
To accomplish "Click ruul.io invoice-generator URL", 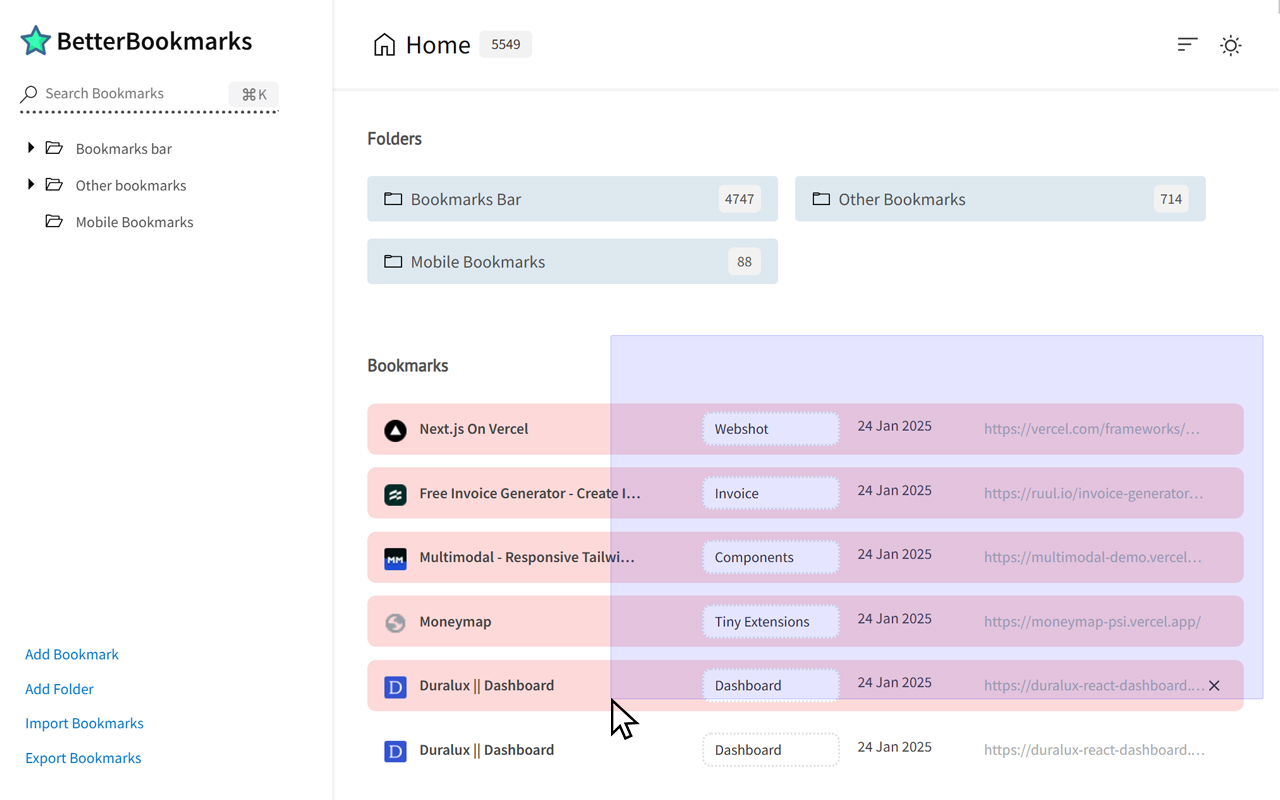I will pyautogui.click(x=1094, y=493).
